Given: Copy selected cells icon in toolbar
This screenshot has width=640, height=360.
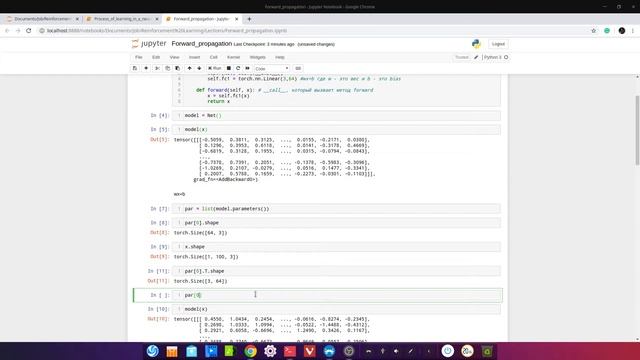Looking at the screenshot, I should 167,68.
